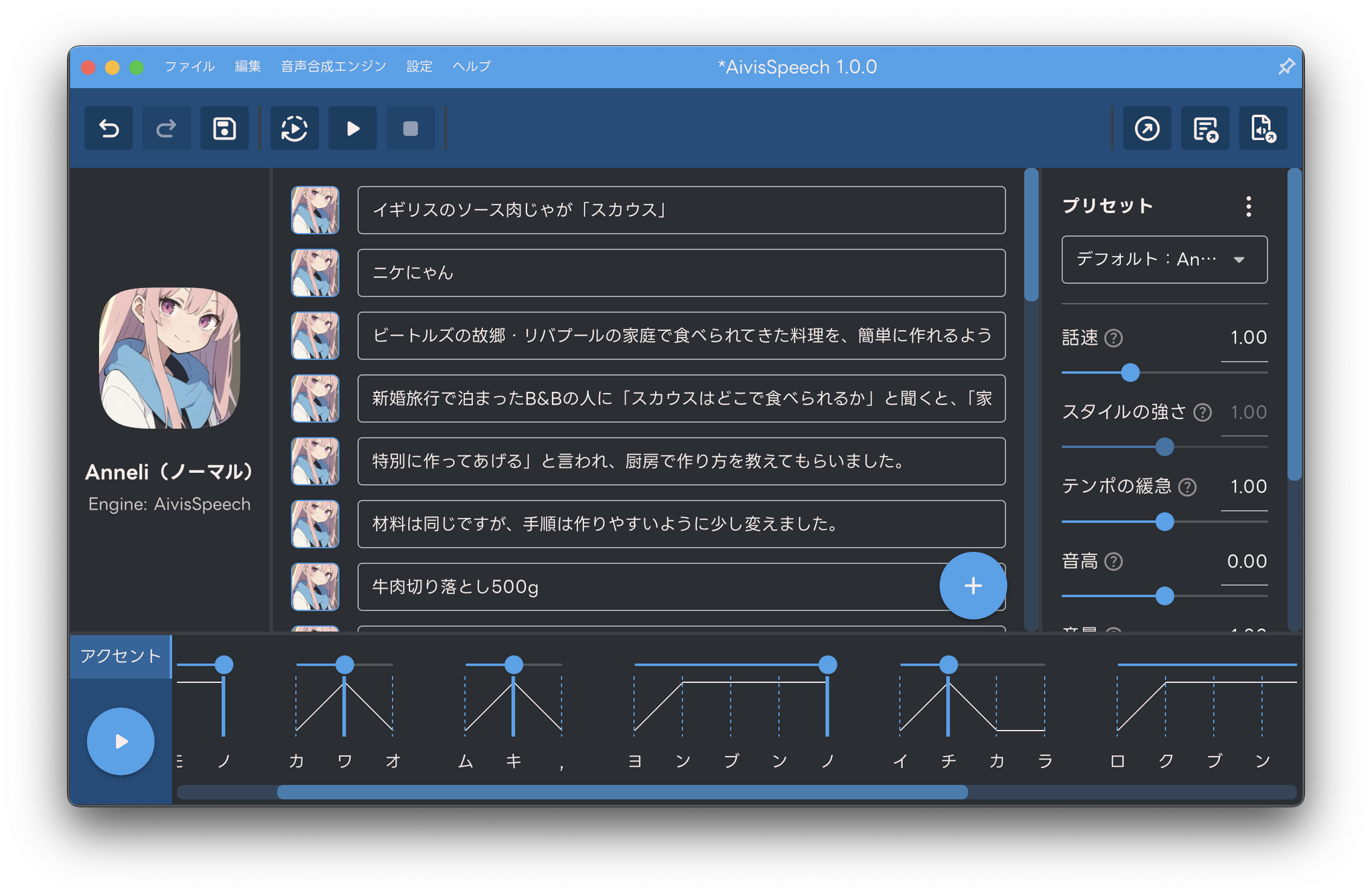Image resolution: width=1372 pixels, height=896 pixels.
Task: Change speaker icon for 新婚旅行で泊まった line
Action: [315, 398]
